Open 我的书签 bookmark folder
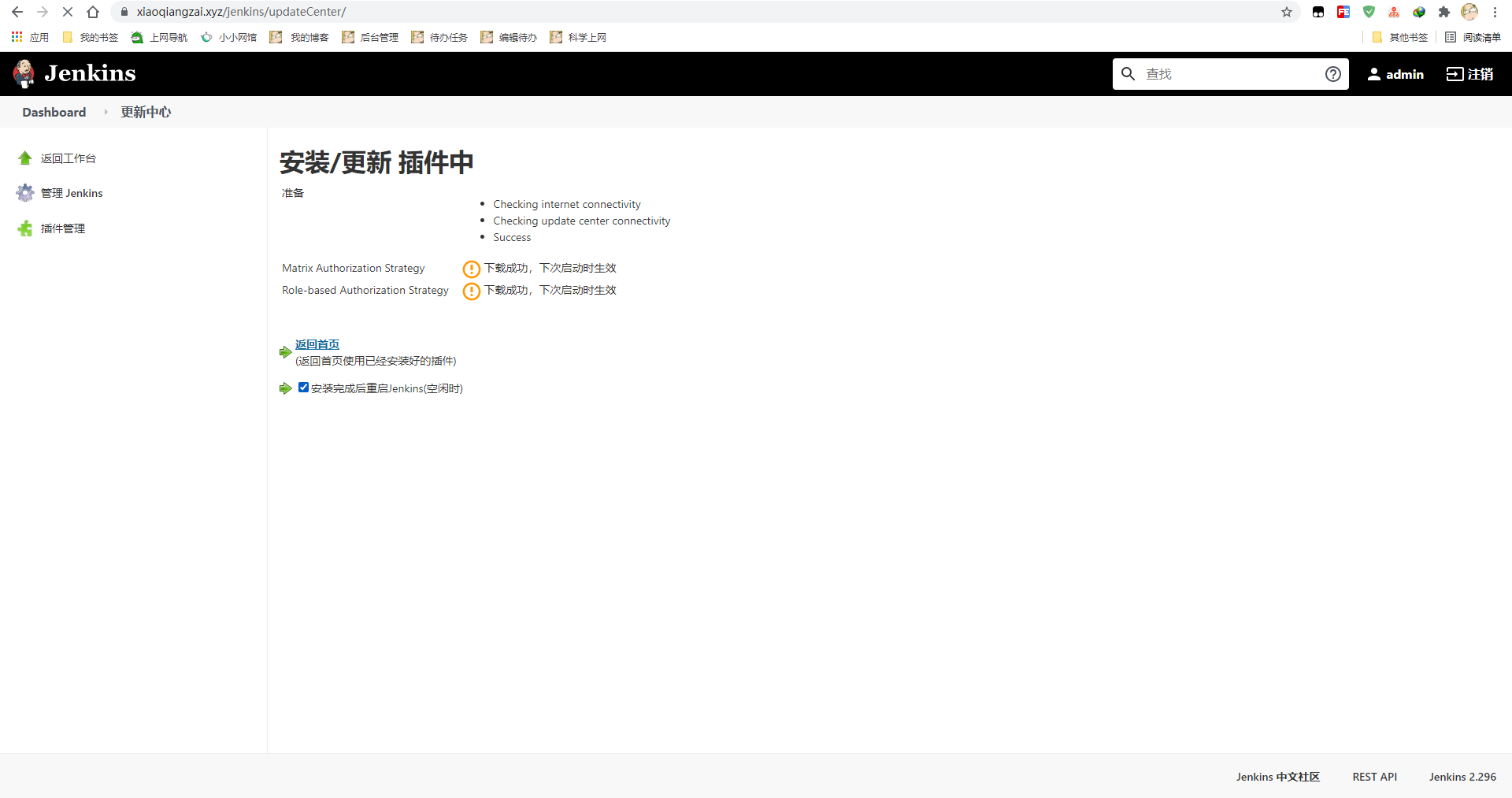The height and width of the screenshot is (798, 1512). (x=90, y=37)
